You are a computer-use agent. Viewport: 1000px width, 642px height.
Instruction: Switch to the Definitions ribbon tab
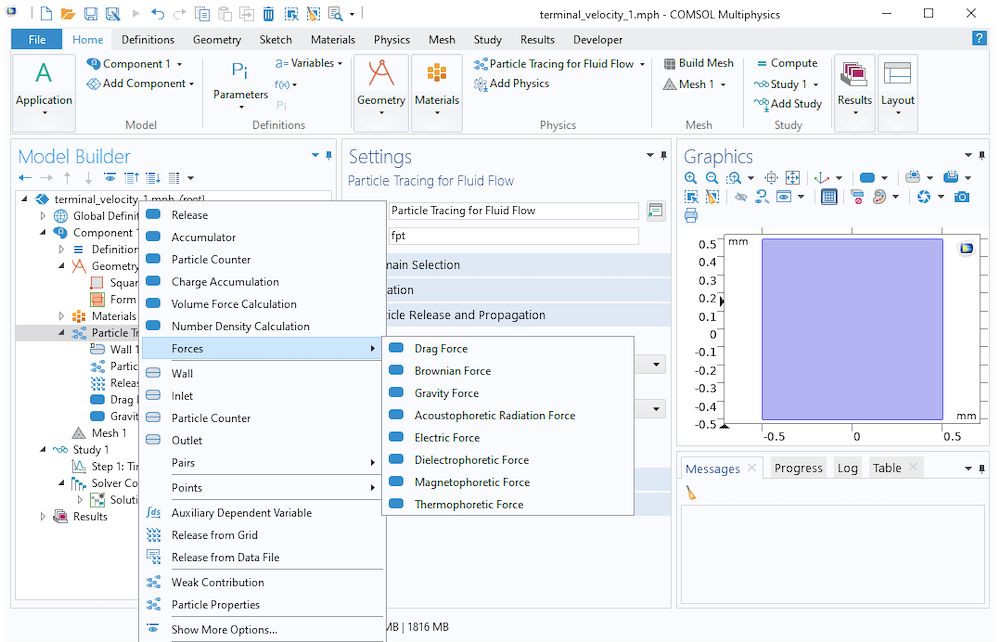[148, 40]
